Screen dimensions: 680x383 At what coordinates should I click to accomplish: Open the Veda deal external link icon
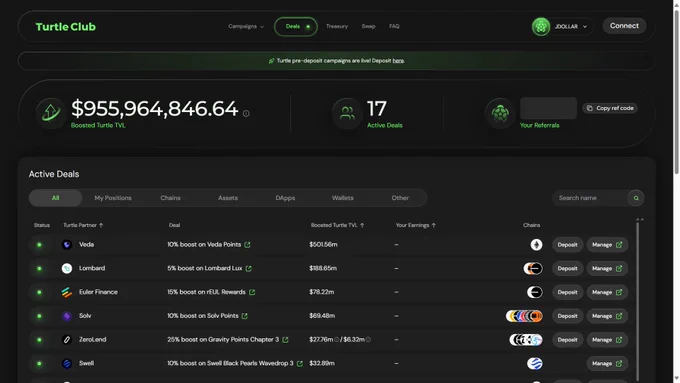pos(247,245)
